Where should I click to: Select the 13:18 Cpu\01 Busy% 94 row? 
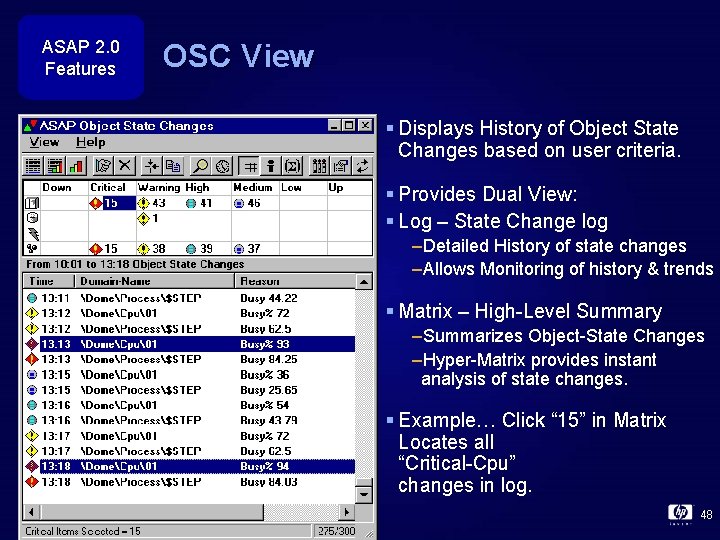click(190, 466)
